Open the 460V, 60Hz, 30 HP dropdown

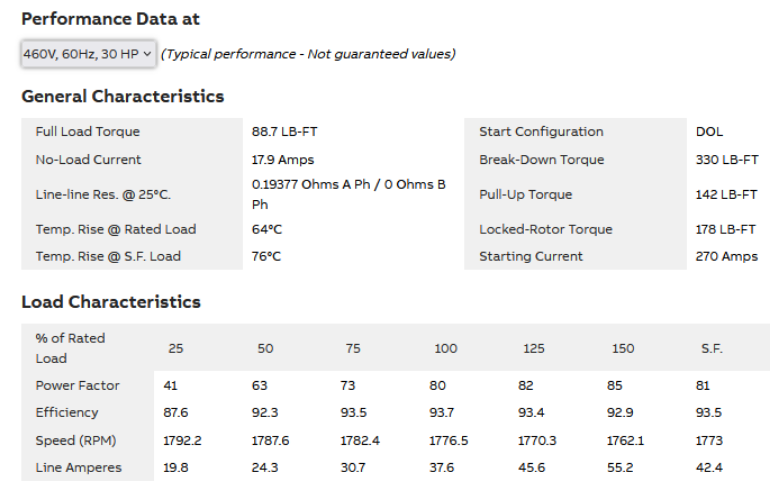click(x=88, y=54)
